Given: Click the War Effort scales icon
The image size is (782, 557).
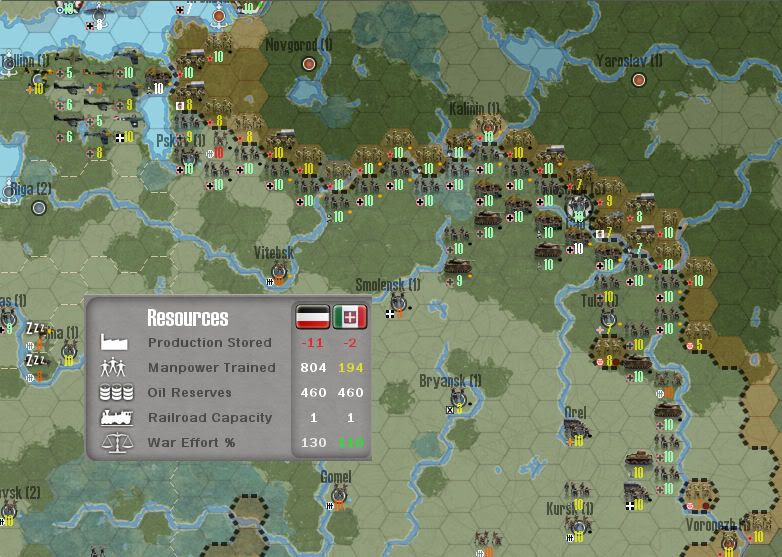Looking at the screenshot, I should (115, 443).
